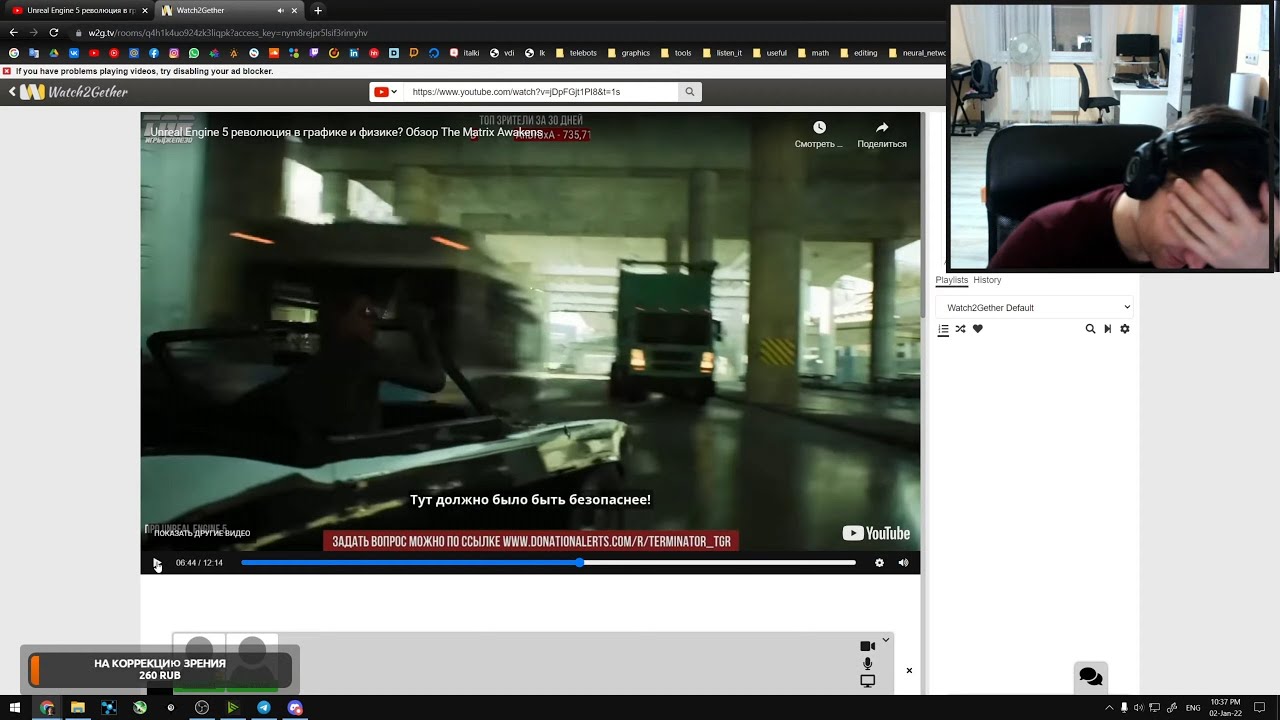Open the chat bubble button
The image size is (1280, 720).
pos(1091,677)
